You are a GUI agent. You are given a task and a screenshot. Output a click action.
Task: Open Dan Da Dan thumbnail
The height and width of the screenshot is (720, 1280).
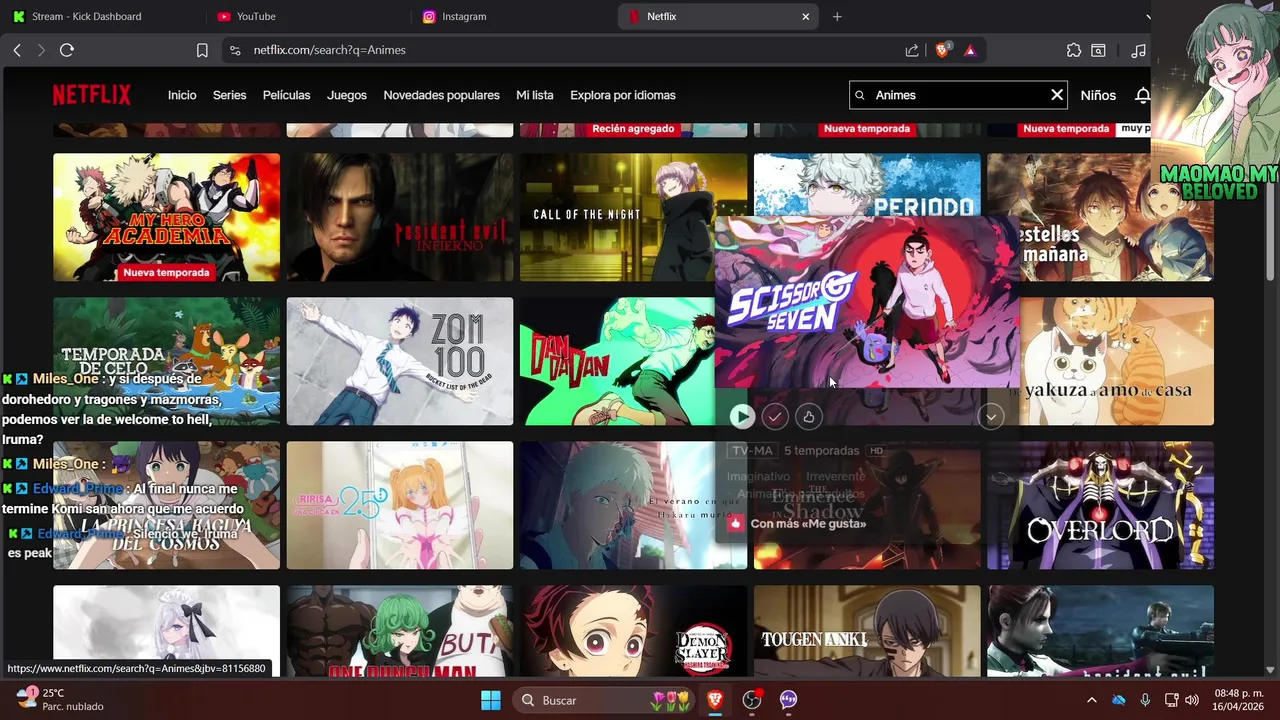click(x=617, y=361)
